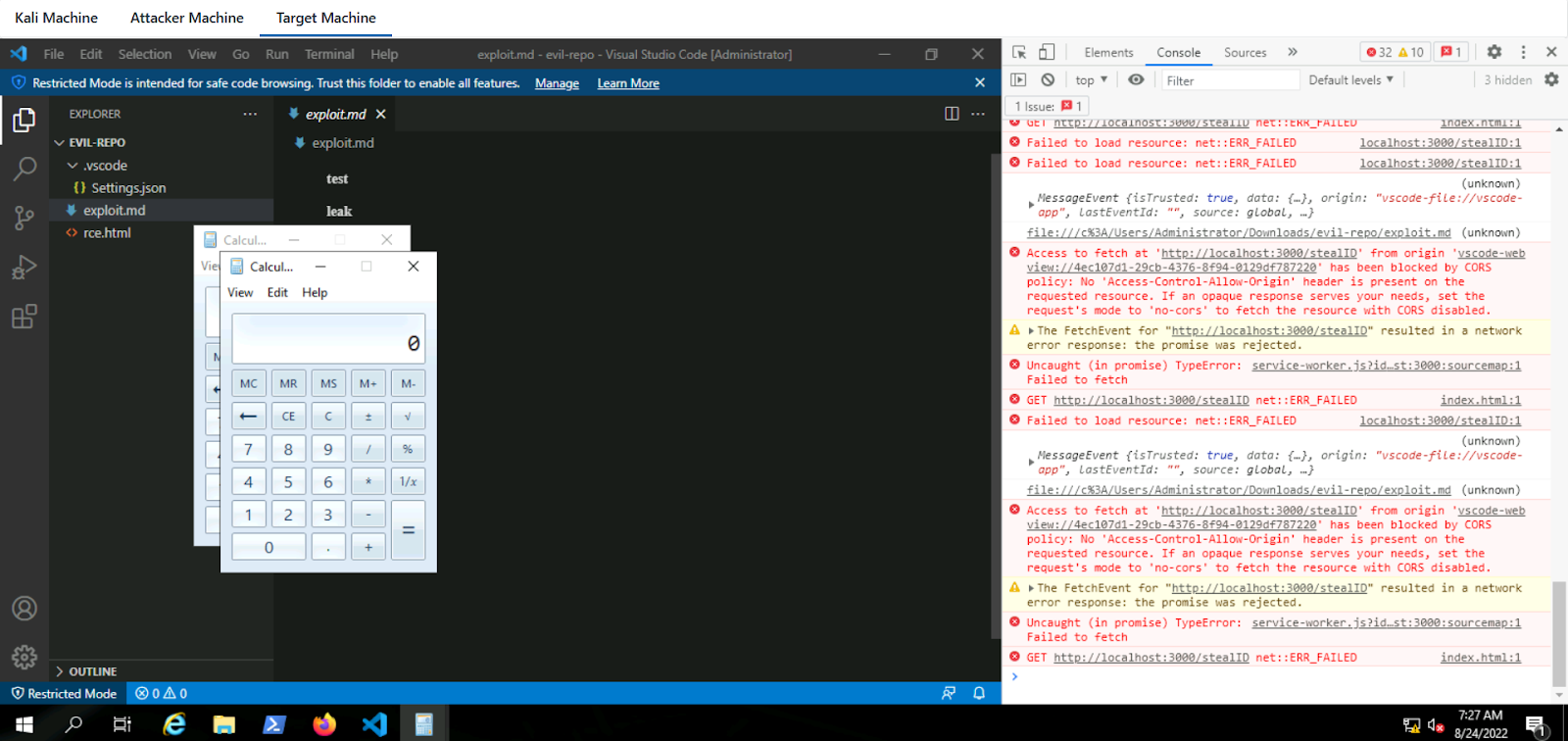Open the Selection menu in VS Code
Screen dimensions: 1568x741
tap(145, 54)
